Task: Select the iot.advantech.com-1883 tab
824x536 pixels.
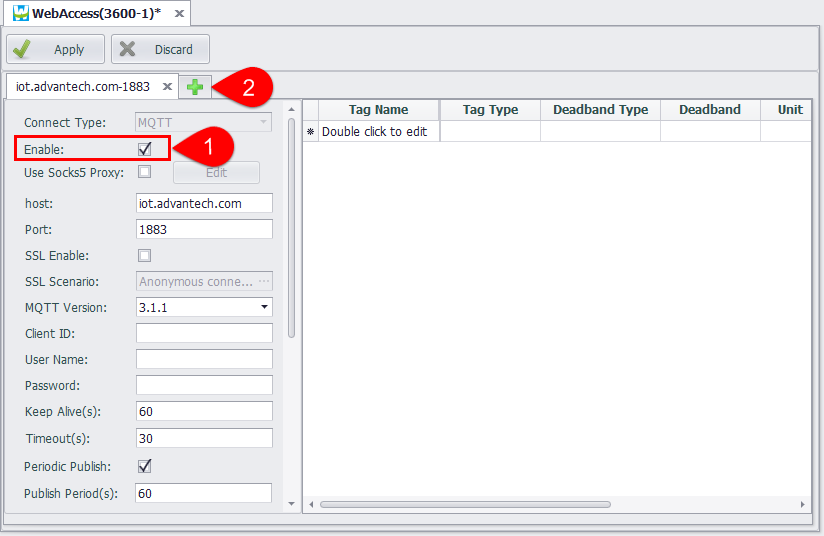Action: coord(83,87)
